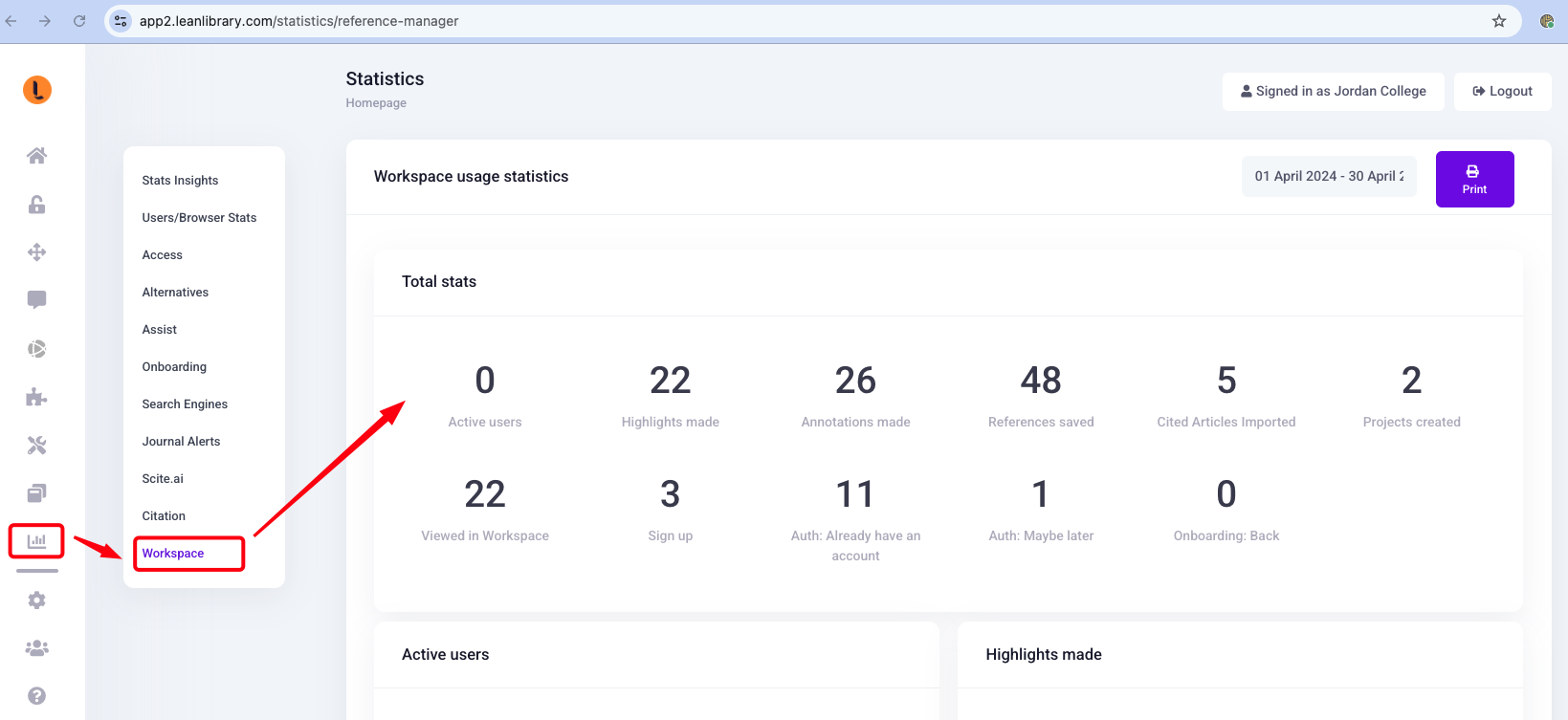Click the Total stats heading
The image size is (1568, 720).
pyautogui.click(x=439, y=282)
